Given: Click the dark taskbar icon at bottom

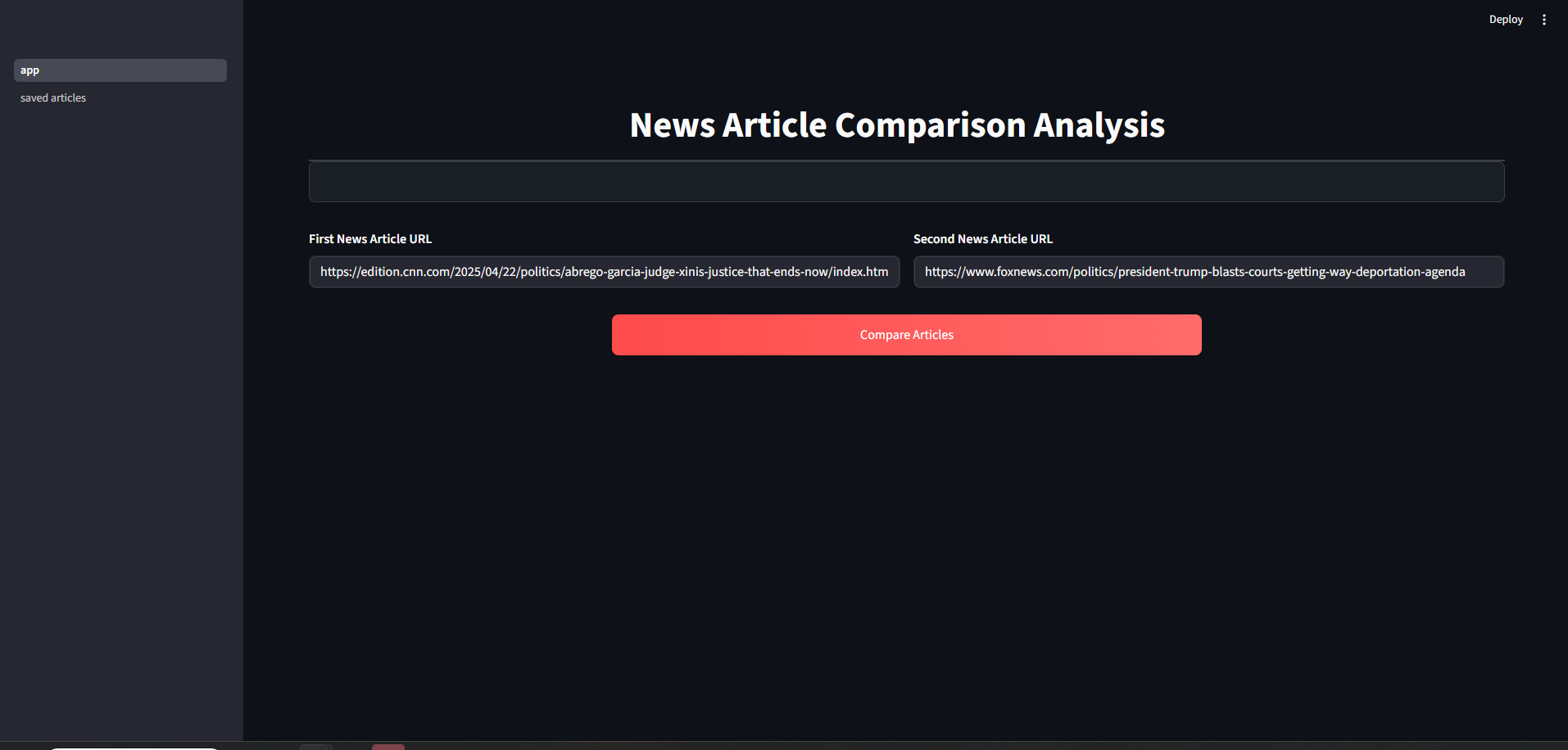Looking at the screenshot, I should 315,747.
